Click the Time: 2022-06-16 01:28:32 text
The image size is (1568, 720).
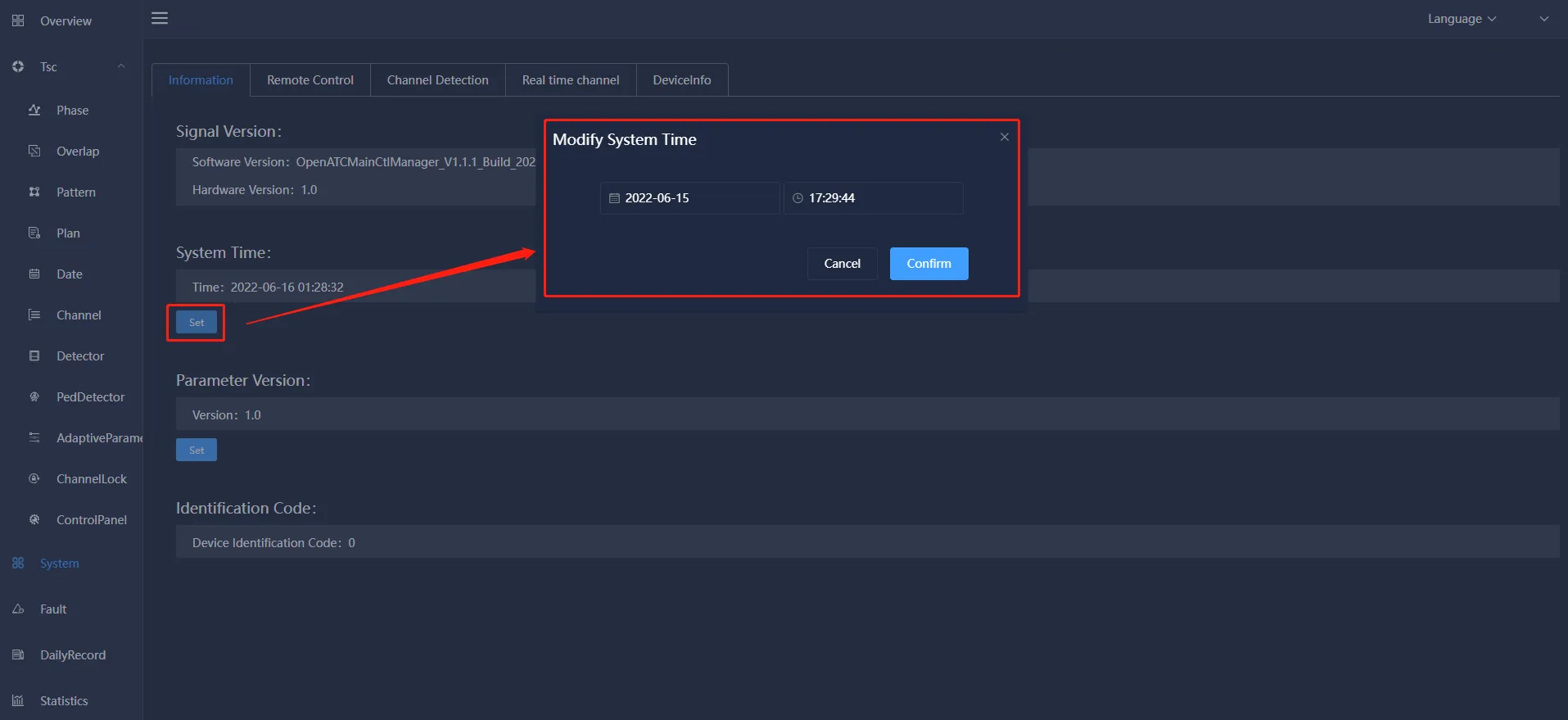(268, 287)
